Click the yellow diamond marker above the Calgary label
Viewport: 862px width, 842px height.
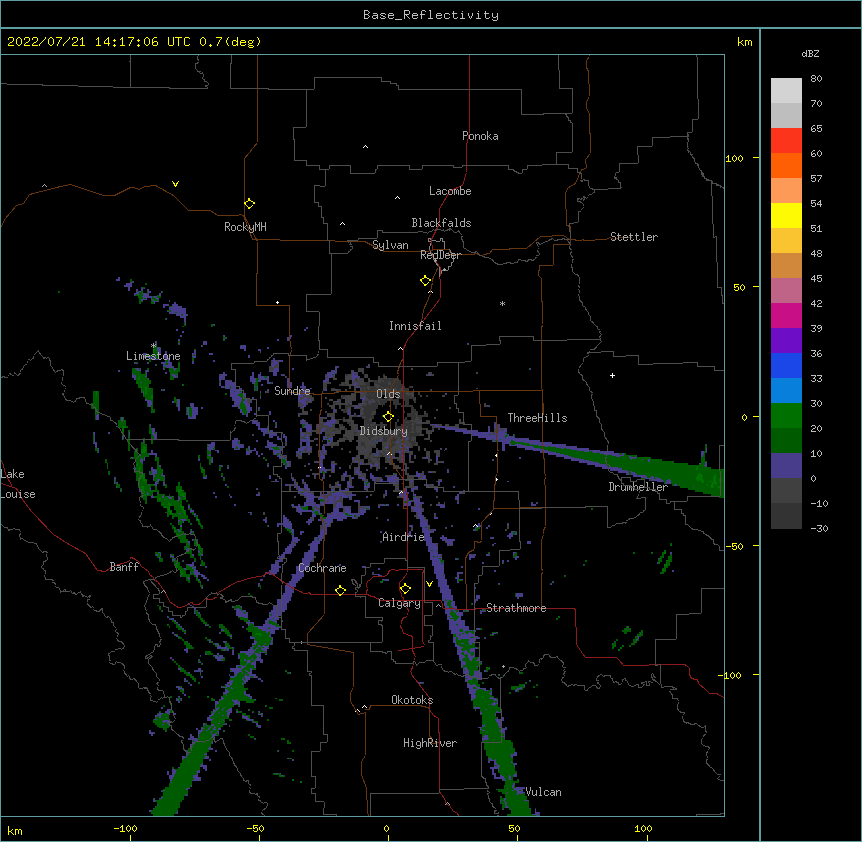405,589
